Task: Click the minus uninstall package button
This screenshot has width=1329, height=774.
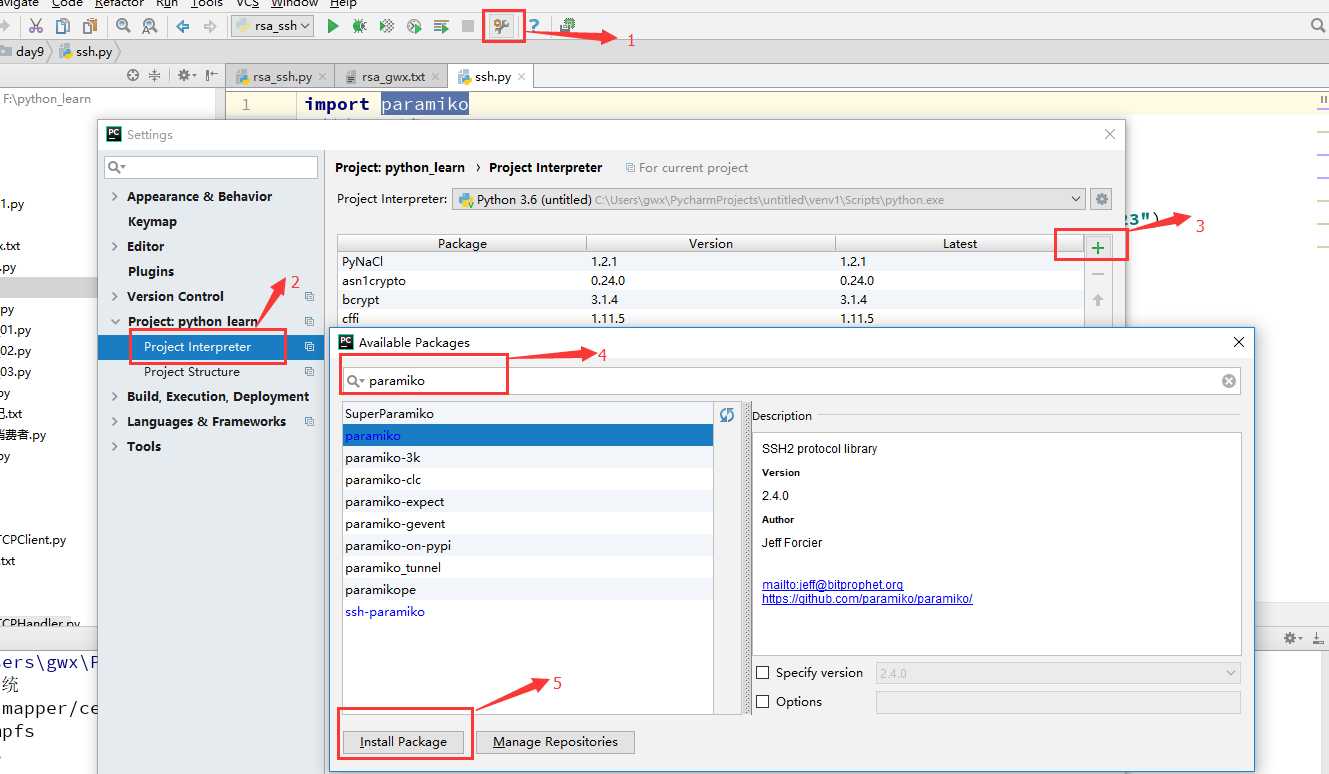Action: coord(1098,274)
